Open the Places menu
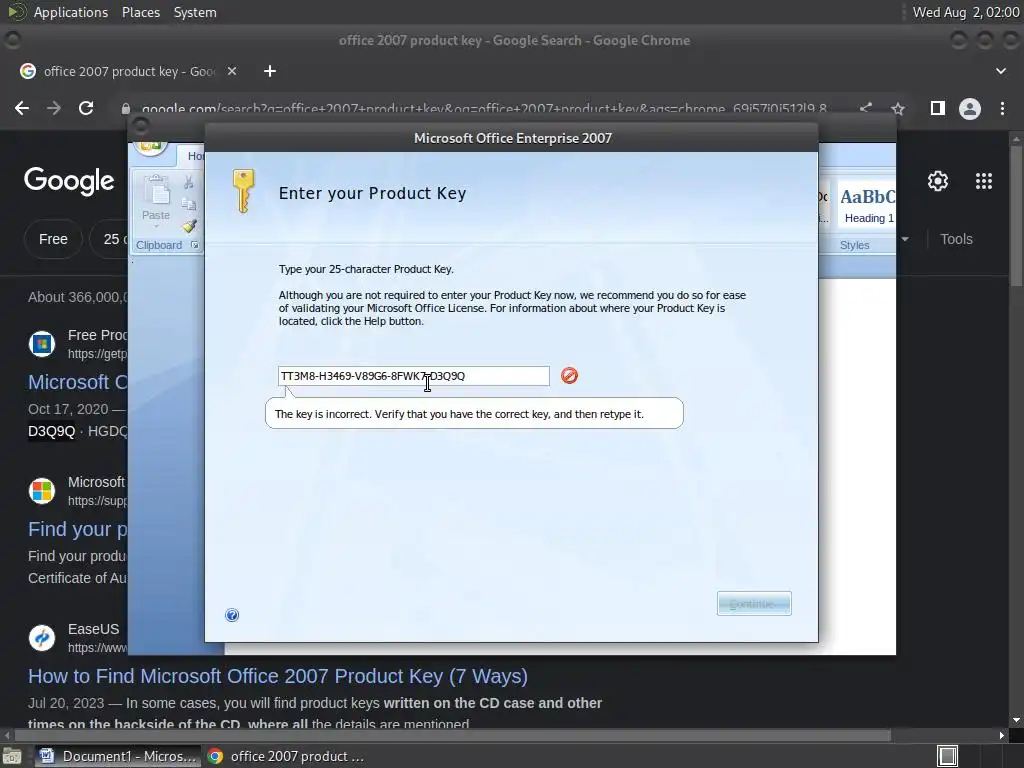The image size is (1024, 768). click(x=140, y=12)
